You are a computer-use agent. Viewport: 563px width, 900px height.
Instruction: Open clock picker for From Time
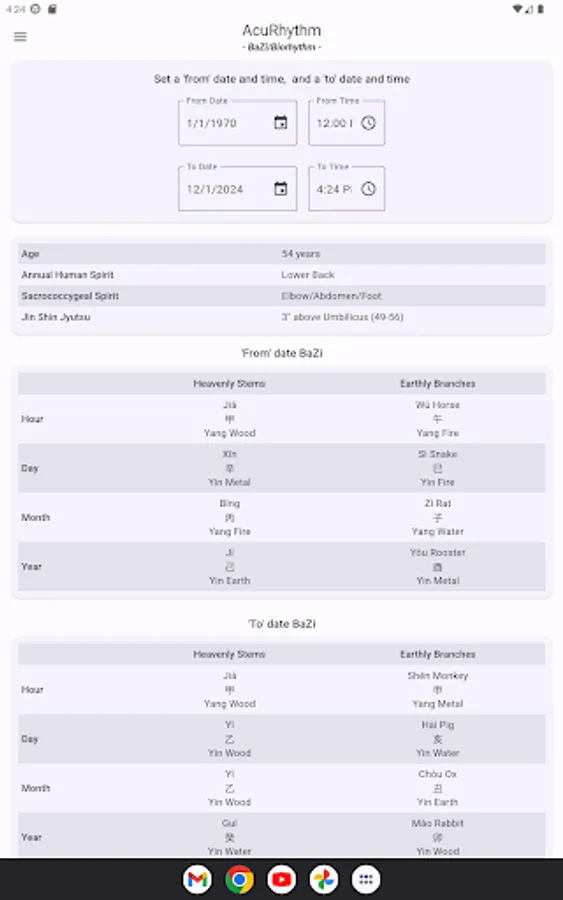click(x=368, y=123)
